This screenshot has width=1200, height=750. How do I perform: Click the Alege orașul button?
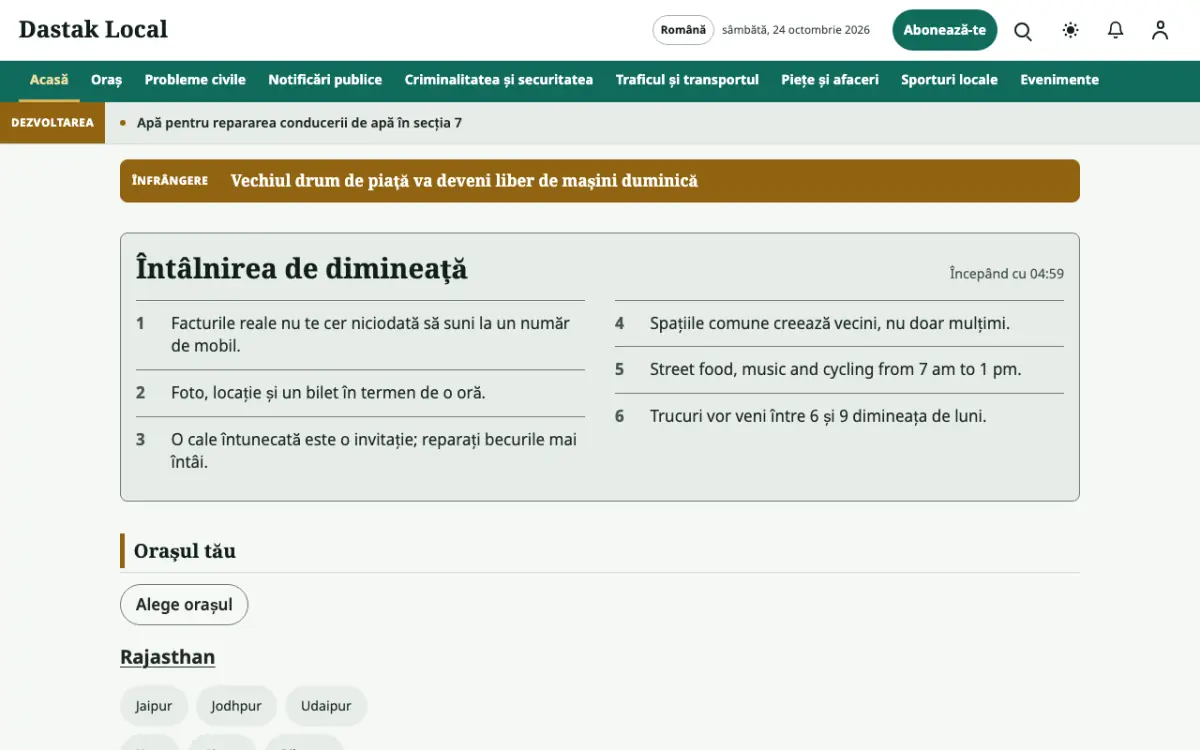tap(184, 605)
